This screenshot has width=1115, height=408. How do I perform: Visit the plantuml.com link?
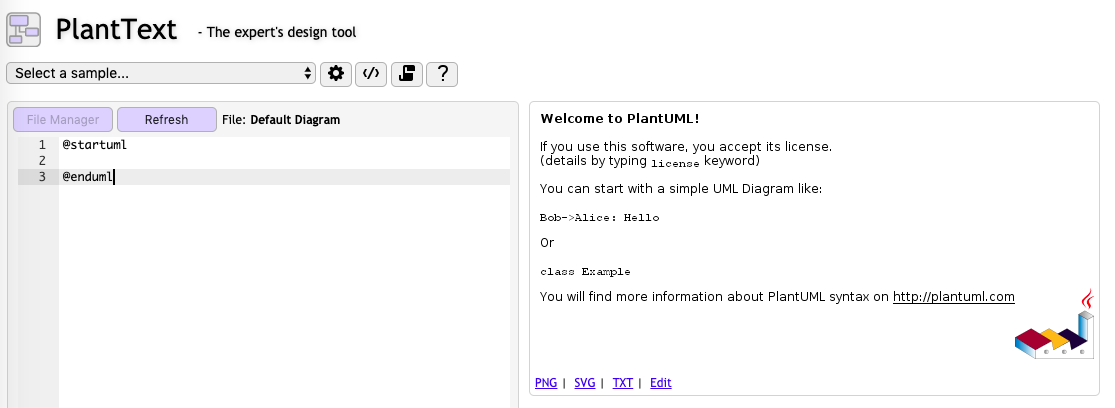tap(953, 297)
